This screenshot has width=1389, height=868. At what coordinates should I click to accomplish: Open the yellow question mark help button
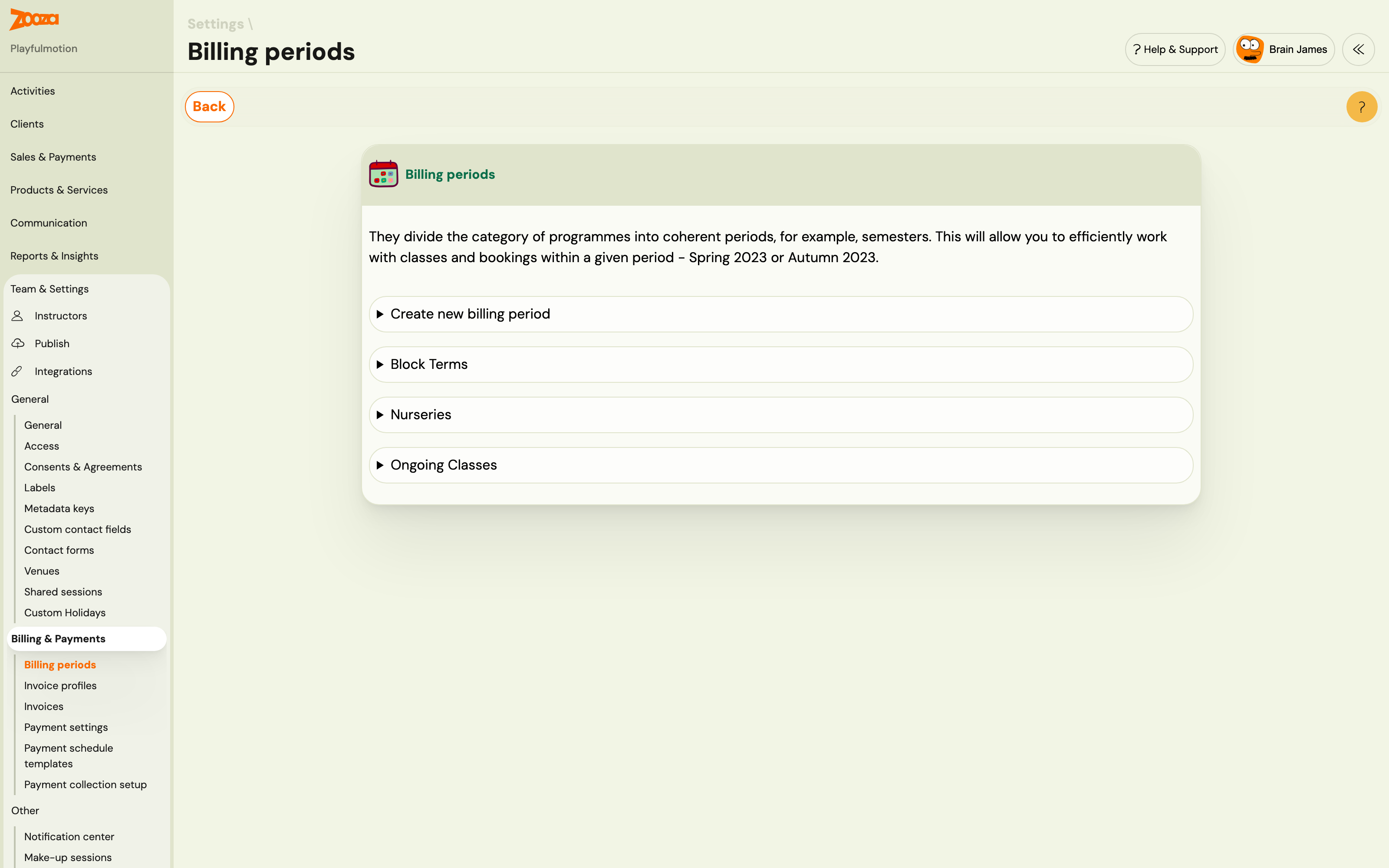click(x=1362, y=107)
